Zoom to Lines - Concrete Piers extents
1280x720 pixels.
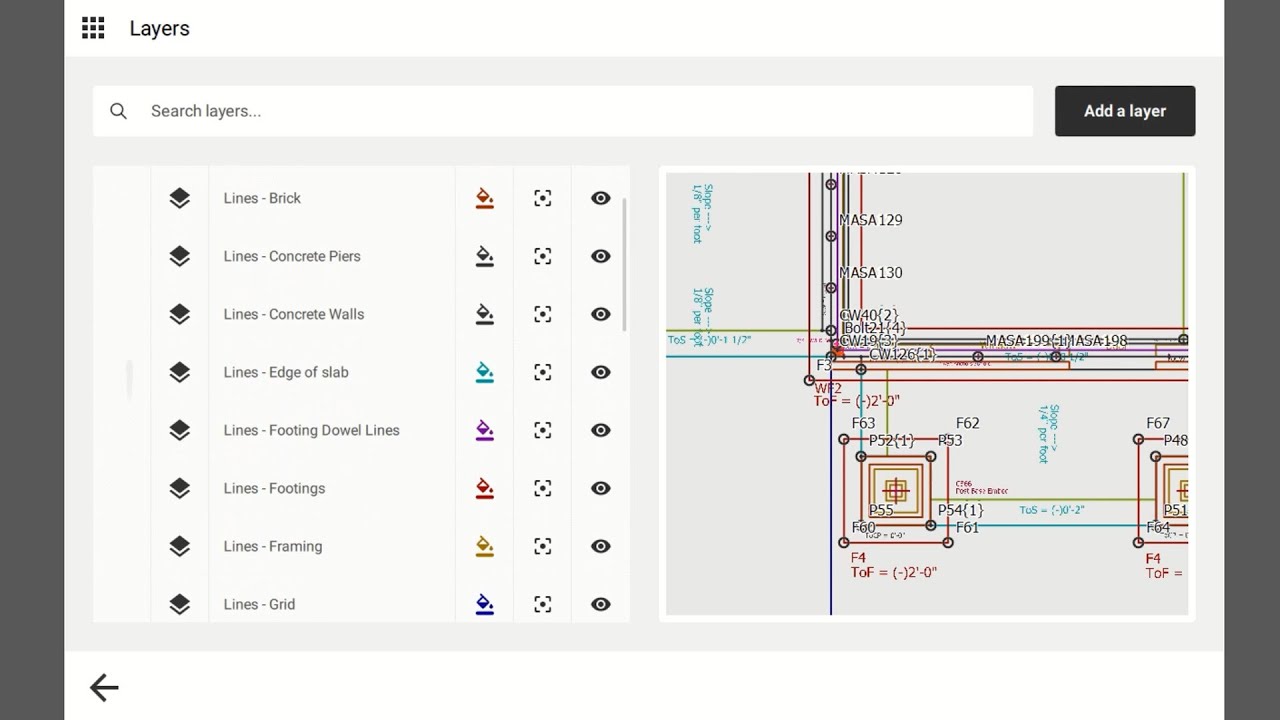(543, 256)
